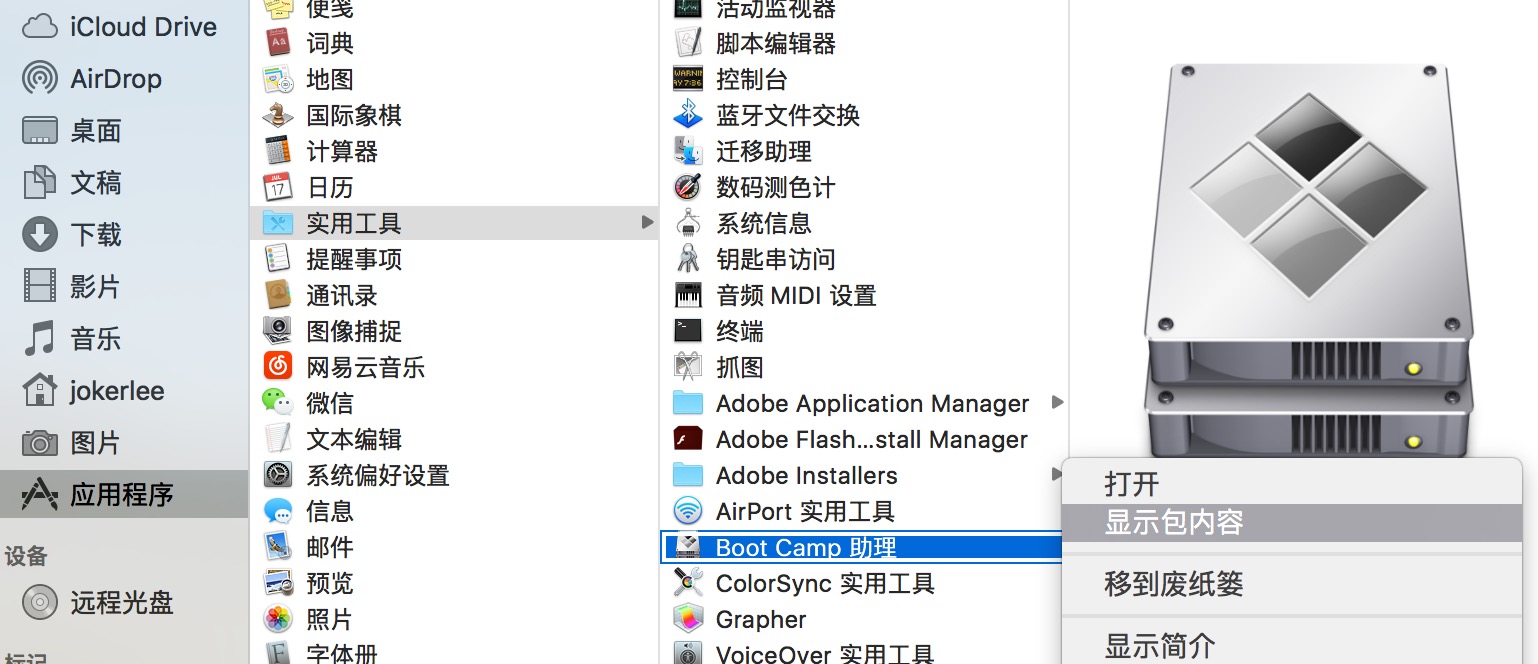1538x664 pixels.
Task: Expand the 实用工具 folder arrow
Action: point(647,222)
